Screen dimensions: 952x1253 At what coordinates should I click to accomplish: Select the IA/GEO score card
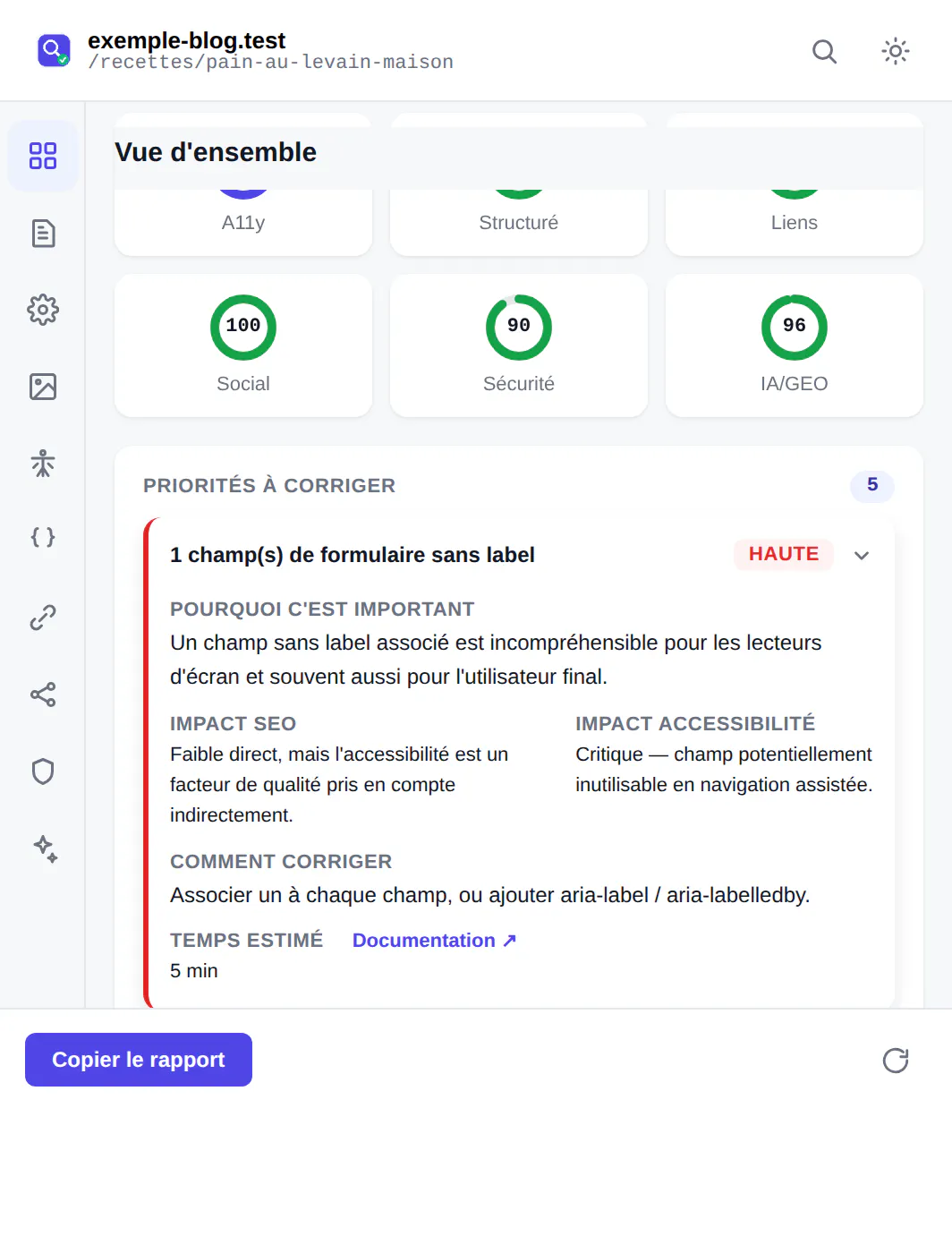tap(795, 345)
